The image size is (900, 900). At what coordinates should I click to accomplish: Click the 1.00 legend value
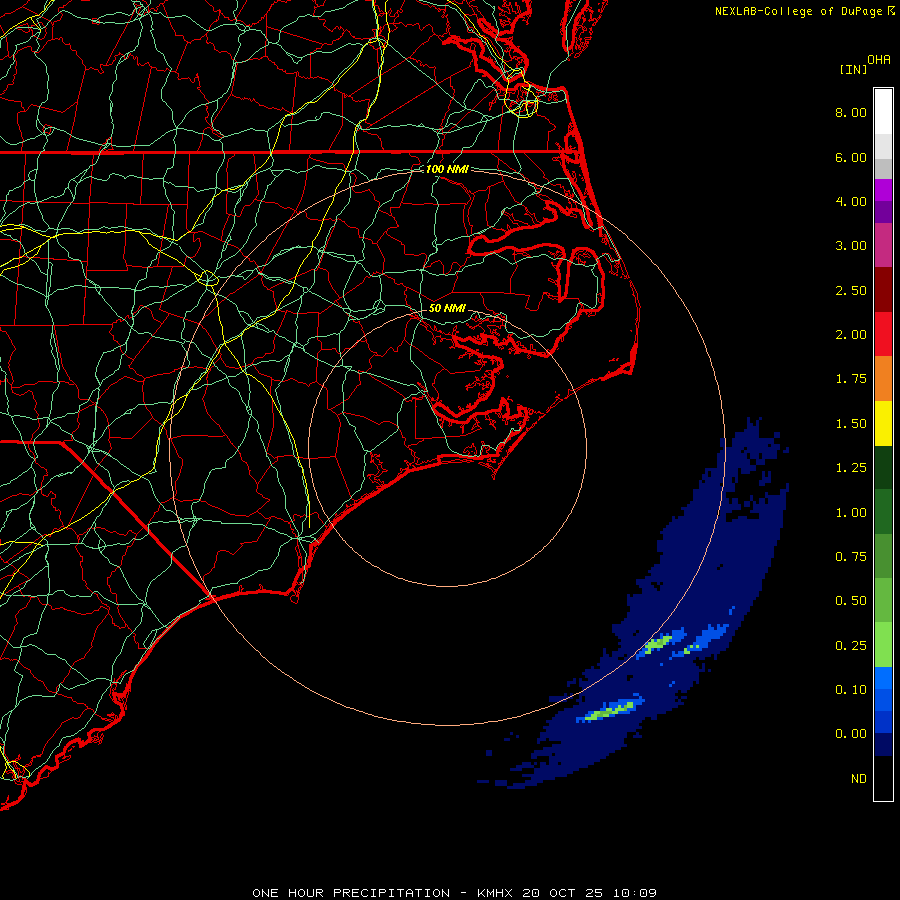tap(851, 513)
